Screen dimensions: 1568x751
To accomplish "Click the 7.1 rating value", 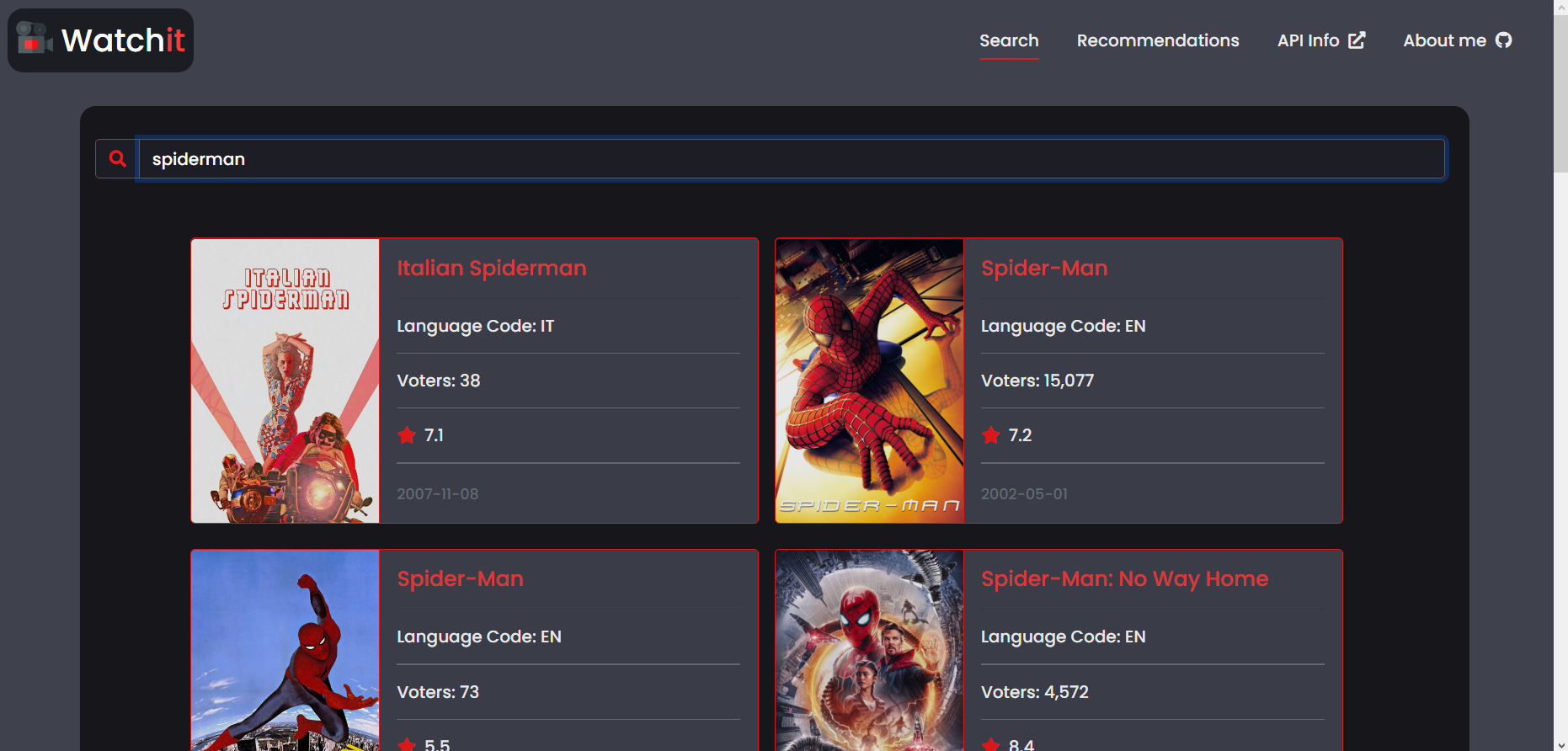I will (x=434, y=435).
